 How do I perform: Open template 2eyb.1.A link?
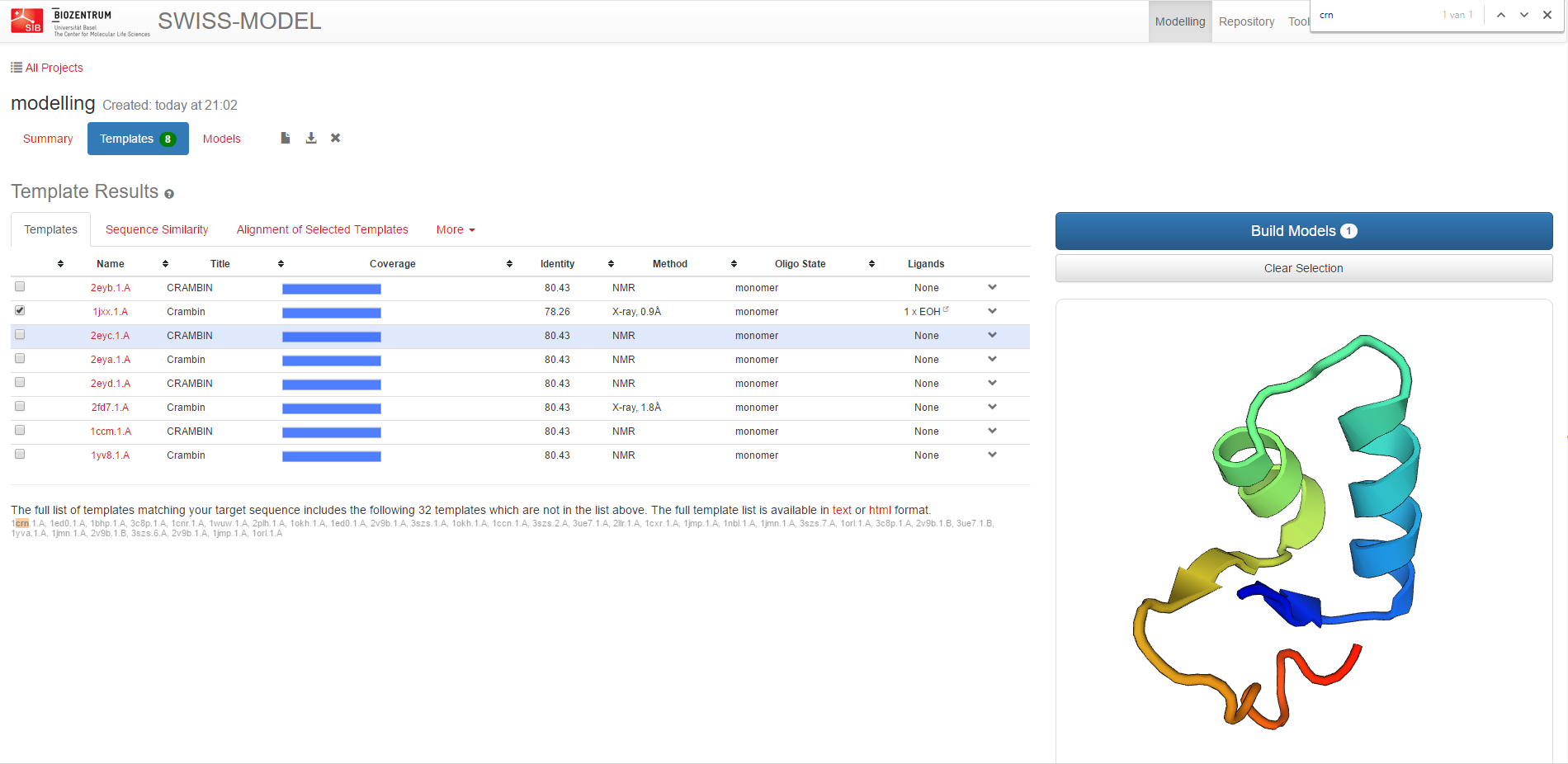[x=111, y=288]
